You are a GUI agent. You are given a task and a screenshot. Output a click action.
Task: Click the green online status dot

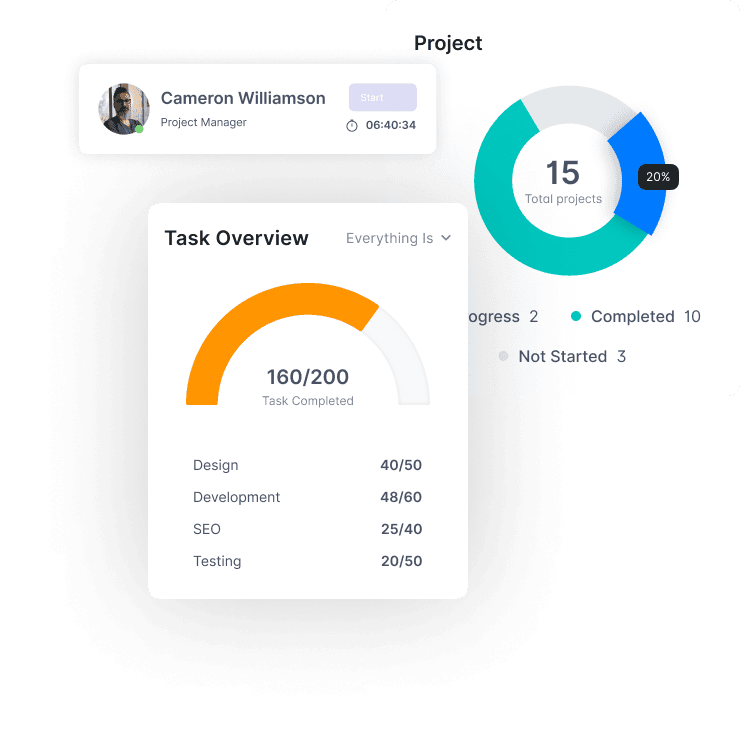[139, 129]
